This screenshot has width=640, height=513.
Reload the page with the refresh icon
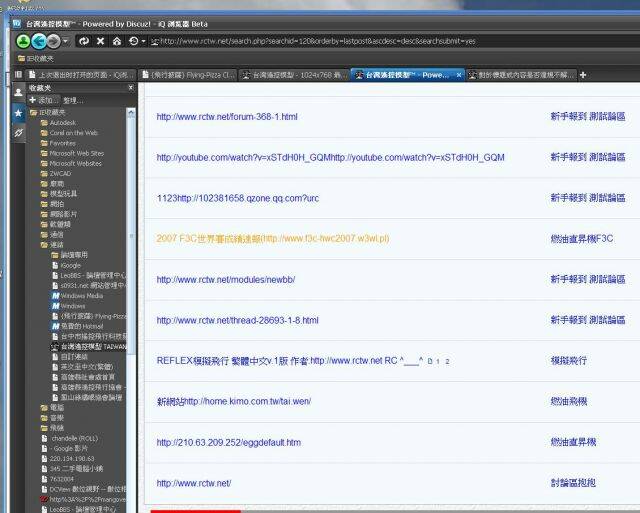[84, 41]
